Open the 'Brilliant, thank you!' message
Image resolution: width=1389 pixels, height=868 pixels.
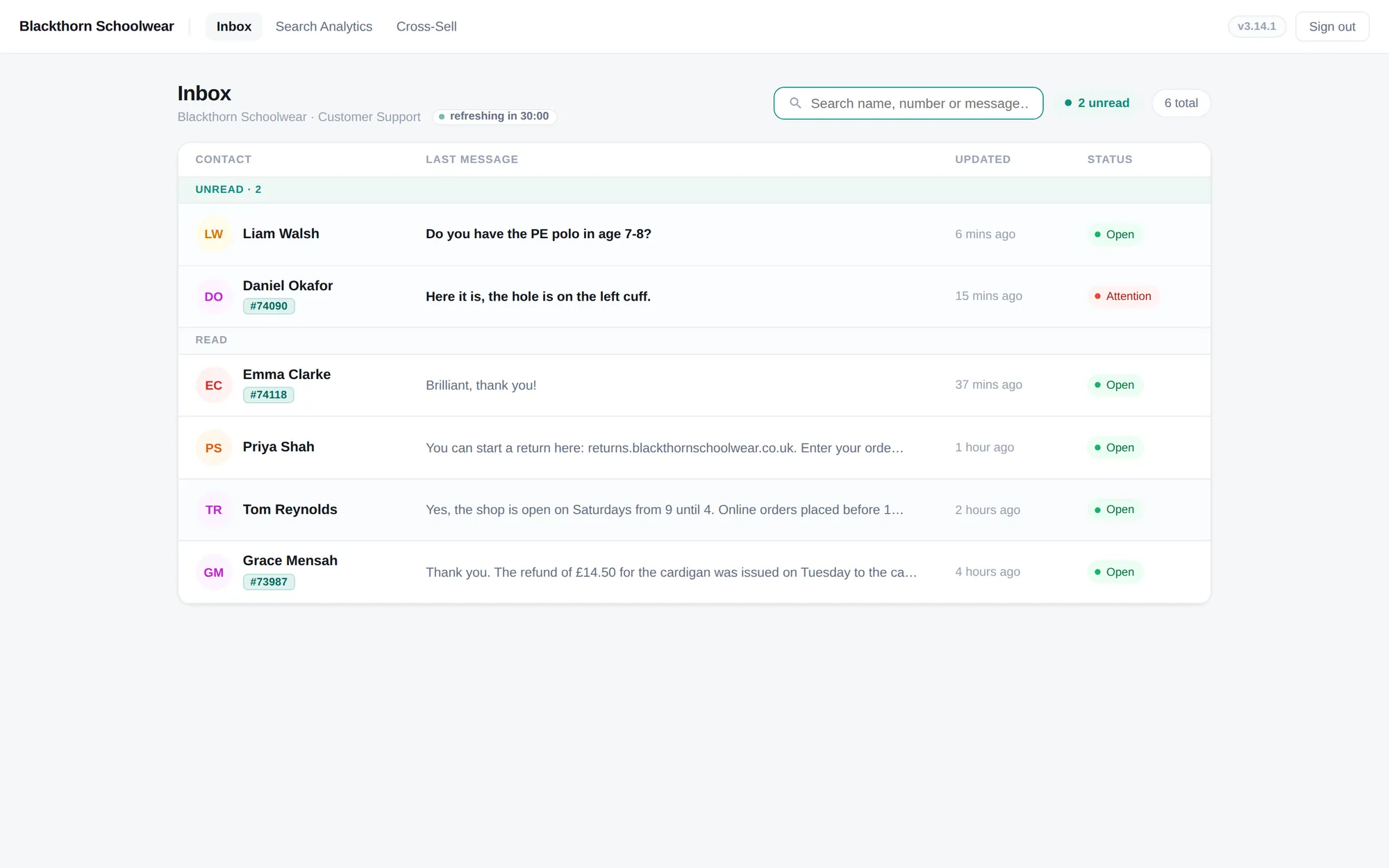pos(481,385)
